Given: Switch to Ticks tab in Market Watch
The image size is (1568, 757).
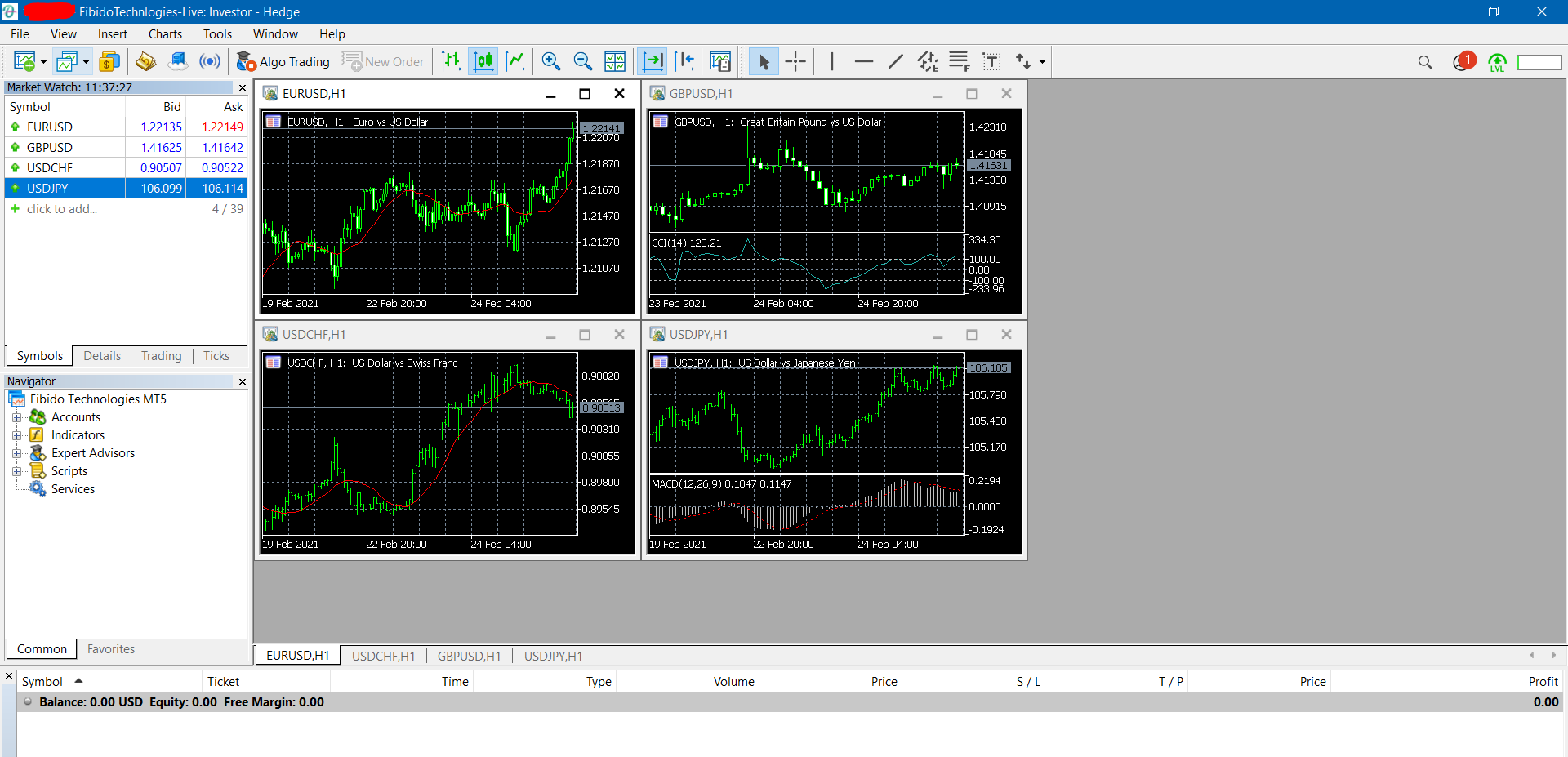Looking at the screenshot, I should pos(216,356).
